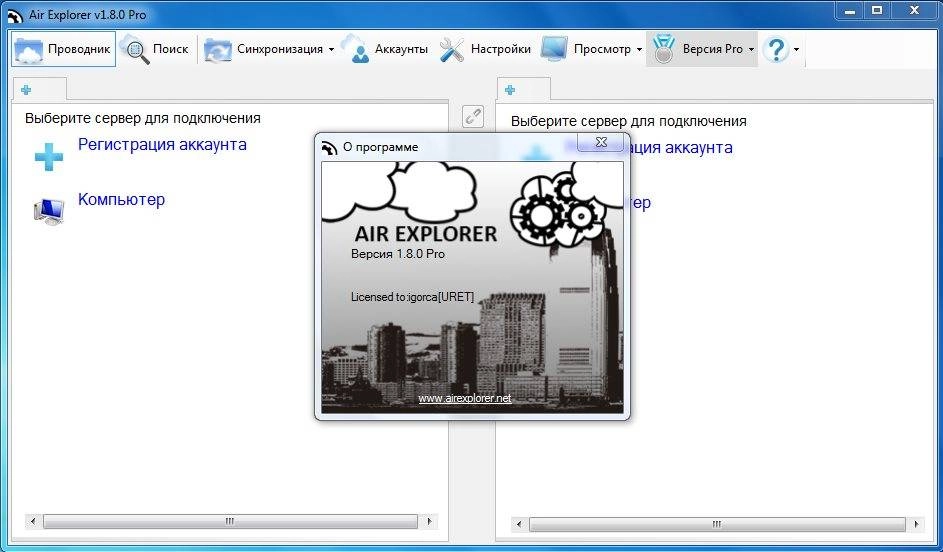This screenshot has width=943, height=552.
Task: Expand the Версия Pro dropdown arrow
Action: (751, 50)
